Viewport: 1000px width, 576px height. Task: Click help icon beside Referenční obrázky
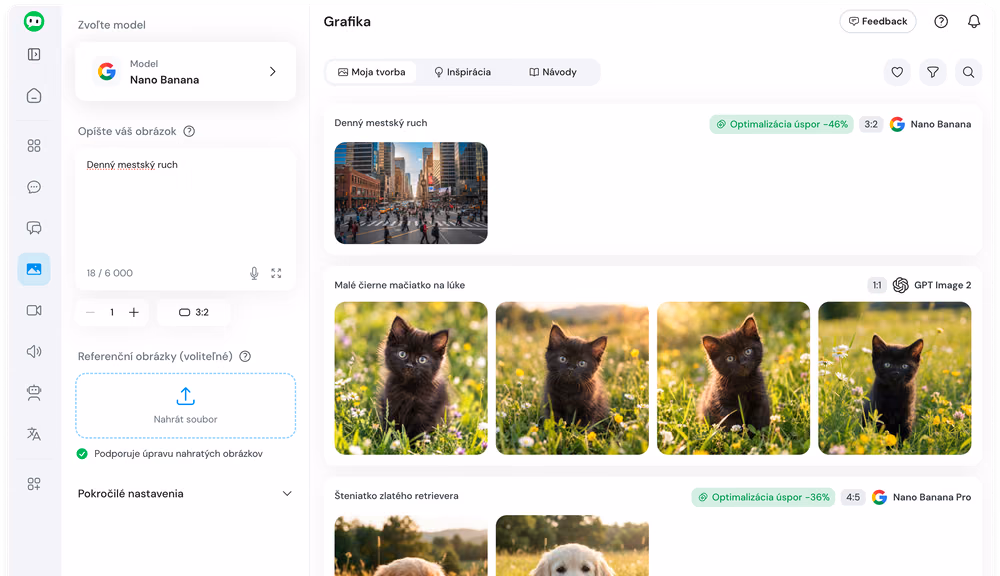click(x=245, y=357)
